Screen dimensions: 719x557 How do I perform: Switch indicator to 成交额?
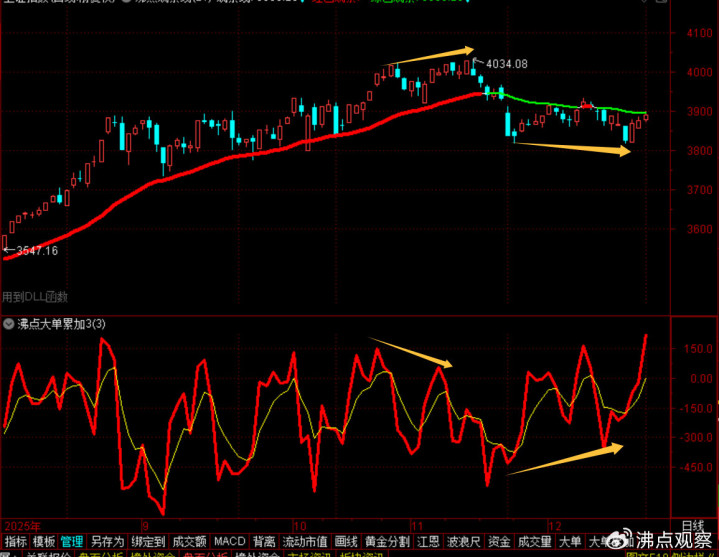point(189,542)
